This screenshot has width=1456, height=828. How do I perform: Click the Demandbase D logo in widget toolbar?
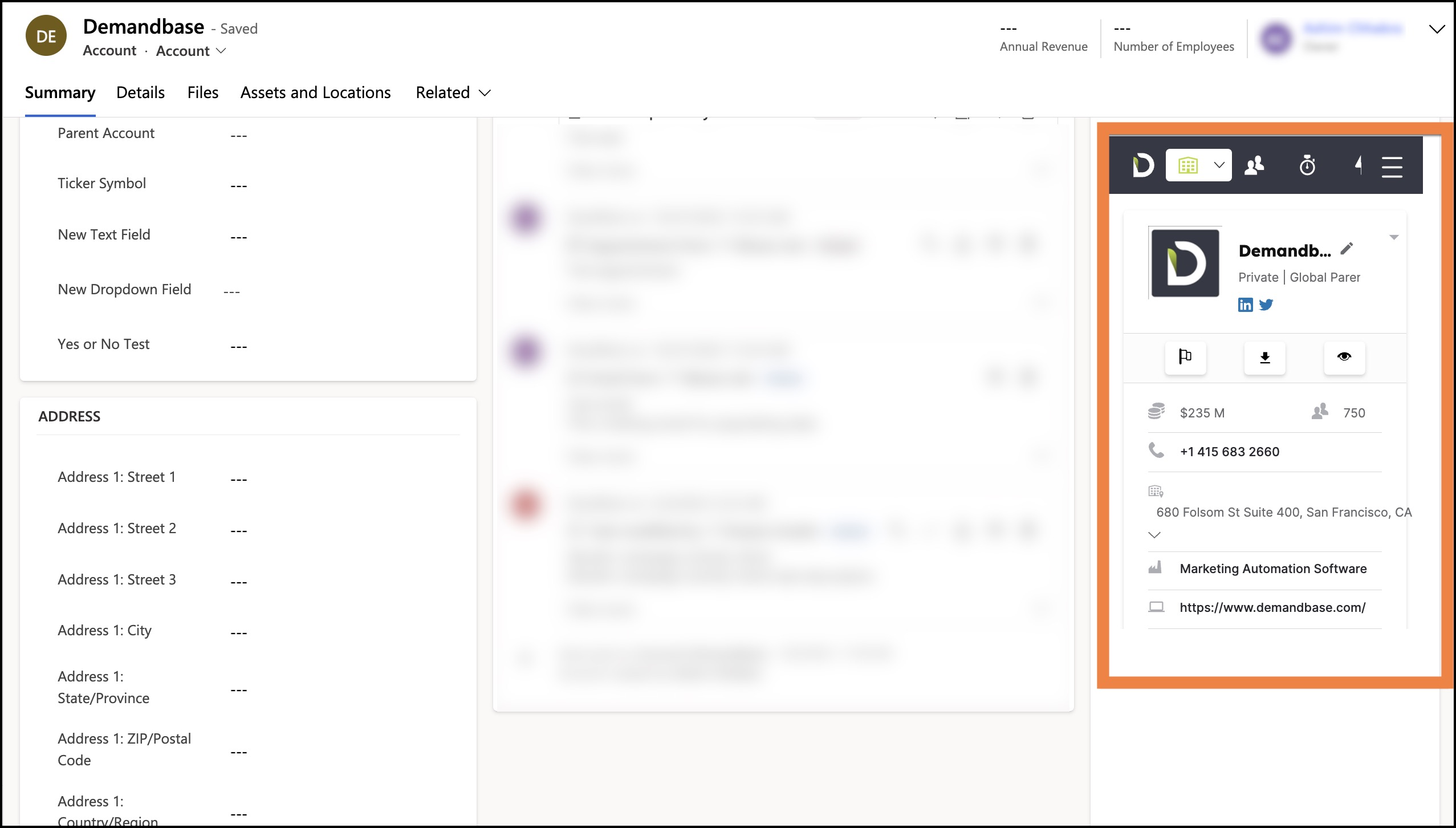tap(1143, 165)
